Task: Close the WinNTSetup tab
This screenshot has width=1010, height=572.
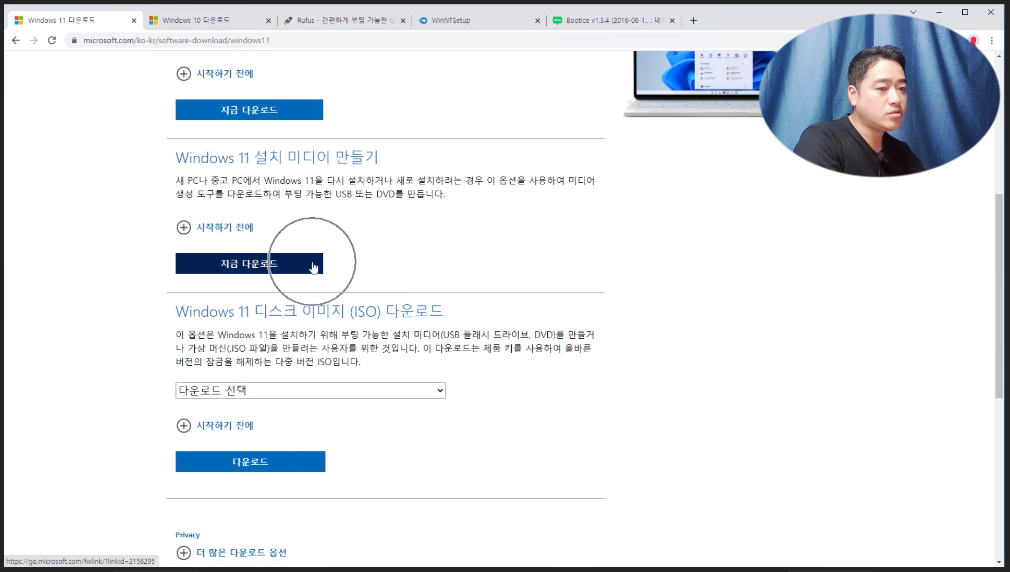Action: pyautogui.click(x=538, y=21)
